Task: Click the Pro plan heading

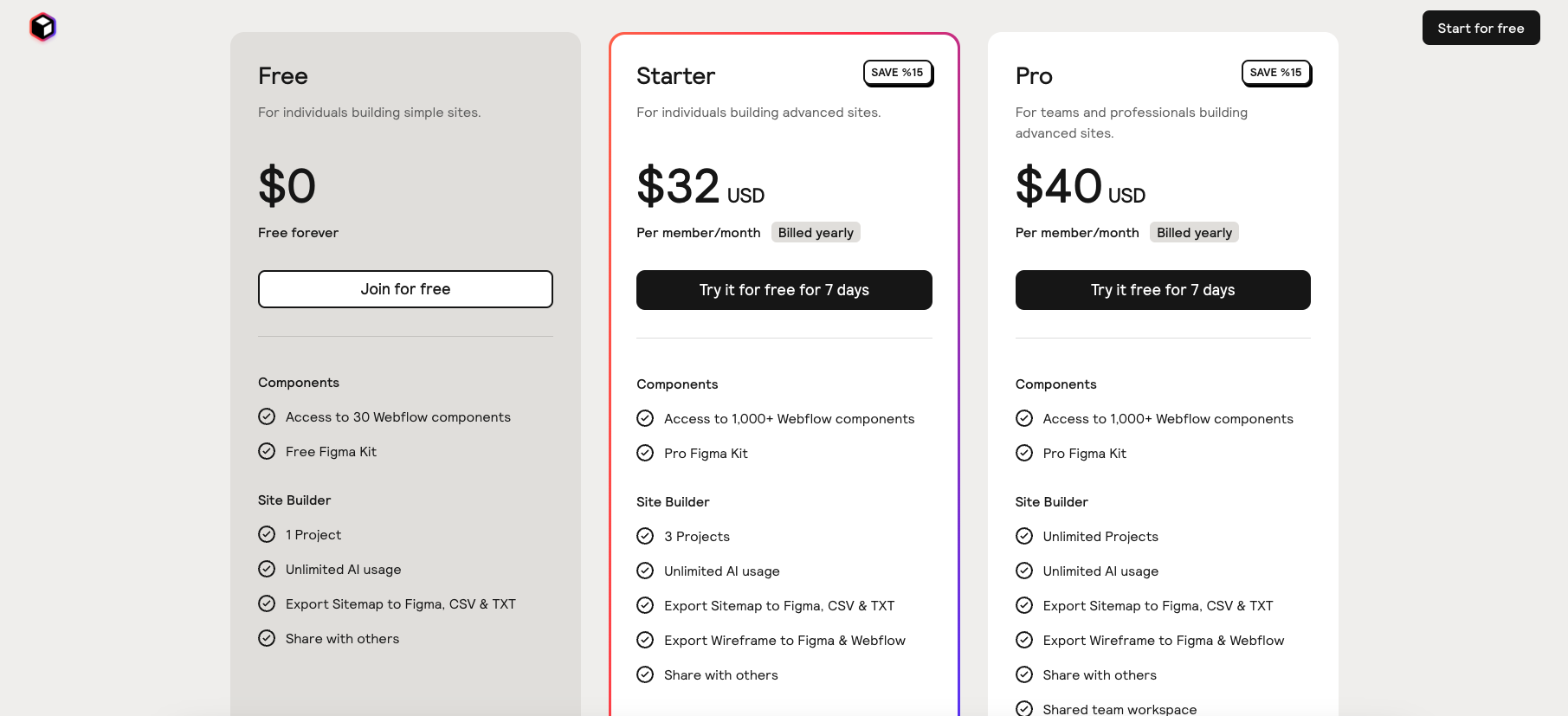Action: (1034, 76)
